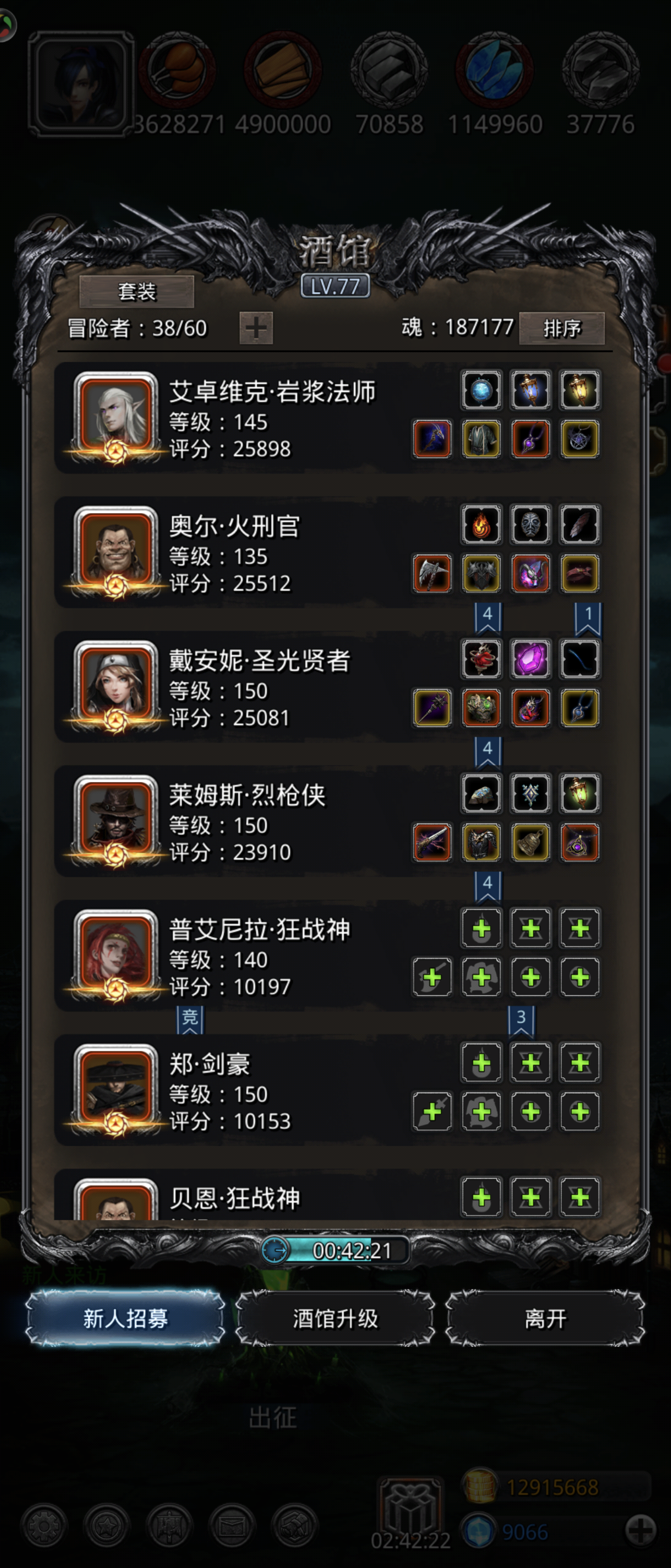This screenshot has width=671, height=1568.
Task: Open the 套装 equipment set tab
Action: 137,292
